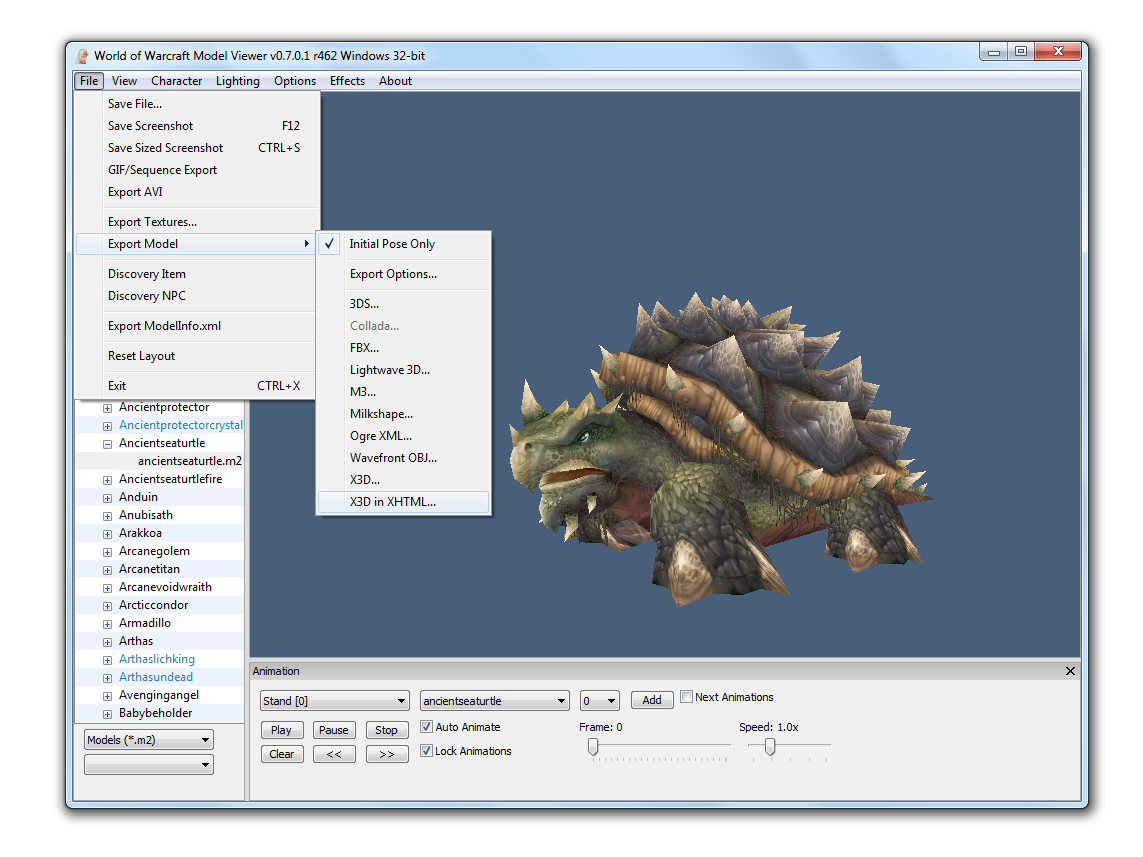Choose Save Screenshot menu entry
Screen dimensions: 1143x857
pos(197,126)
